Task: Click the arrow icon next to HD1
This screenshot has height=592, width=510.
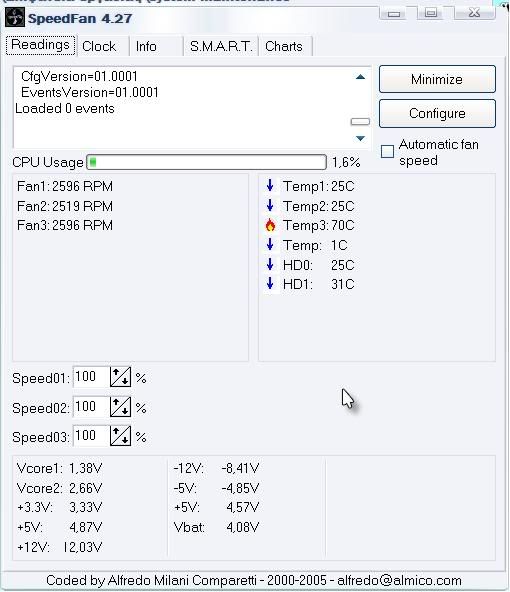Action: pyautogui.click(x=270, y=284)
